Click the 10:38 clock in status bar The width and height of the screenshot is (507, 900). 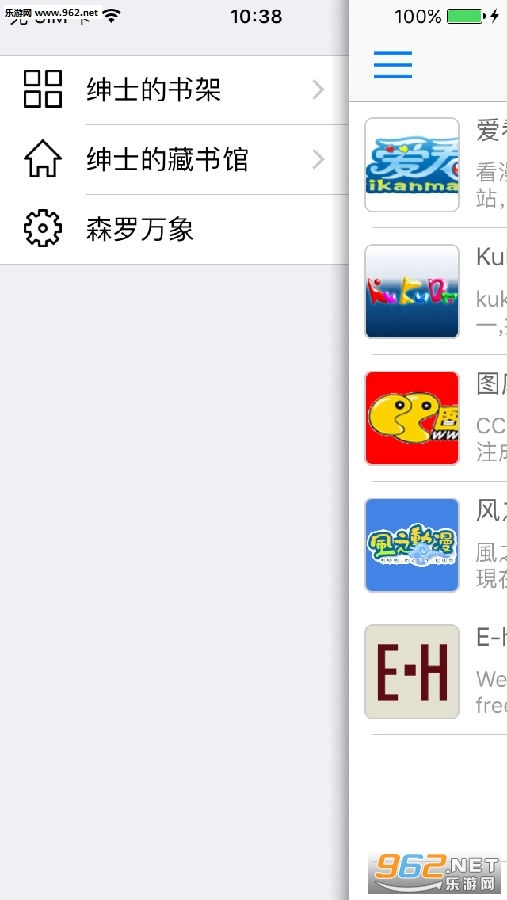tap(256, 17)
